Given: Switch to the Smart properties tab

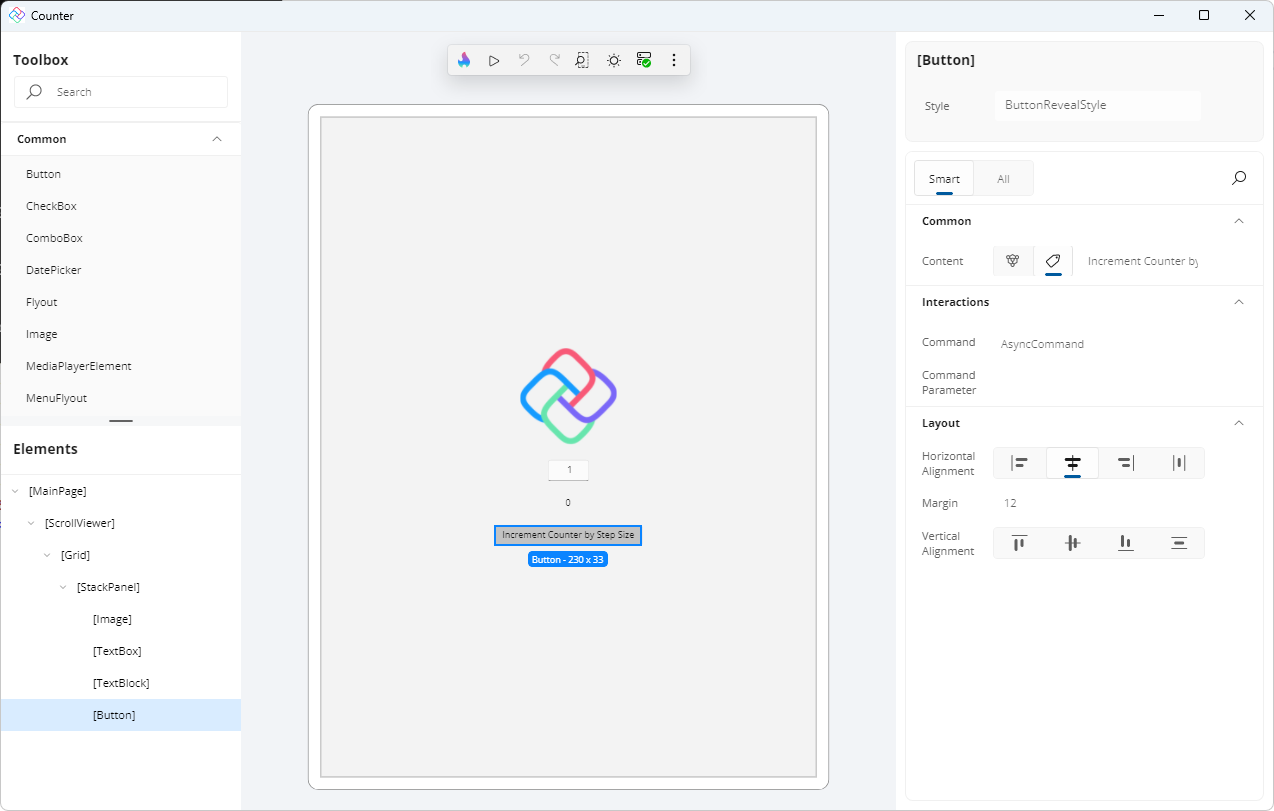Looking at the screenshot, I should 943,178.
